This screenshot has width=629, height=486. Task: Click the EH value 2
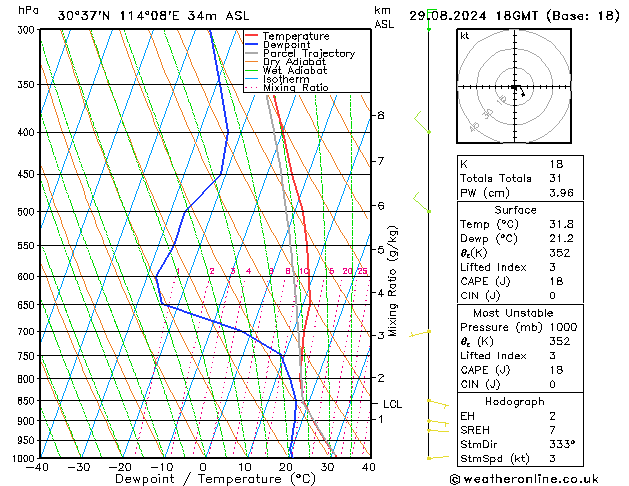553,416
